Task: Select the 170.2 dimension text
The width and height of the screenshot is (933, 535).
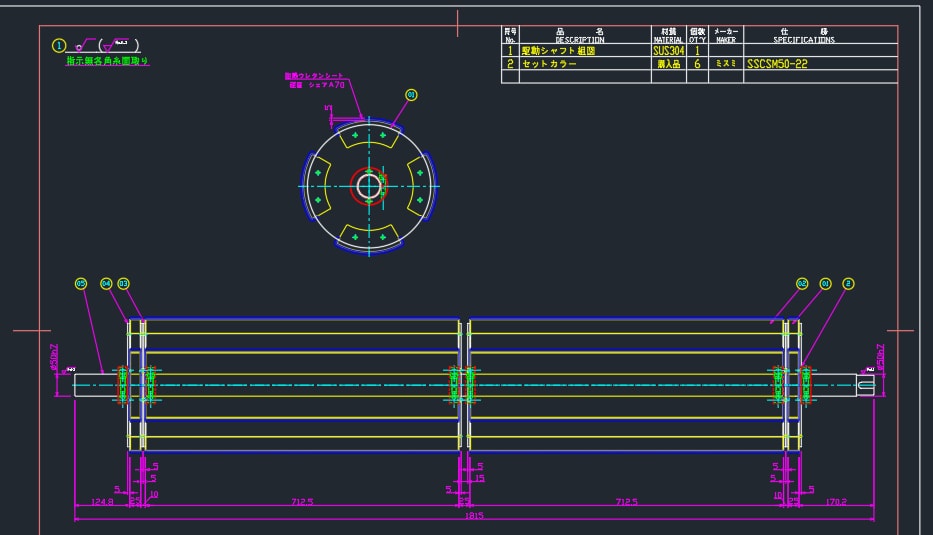Action: [836, 502]
